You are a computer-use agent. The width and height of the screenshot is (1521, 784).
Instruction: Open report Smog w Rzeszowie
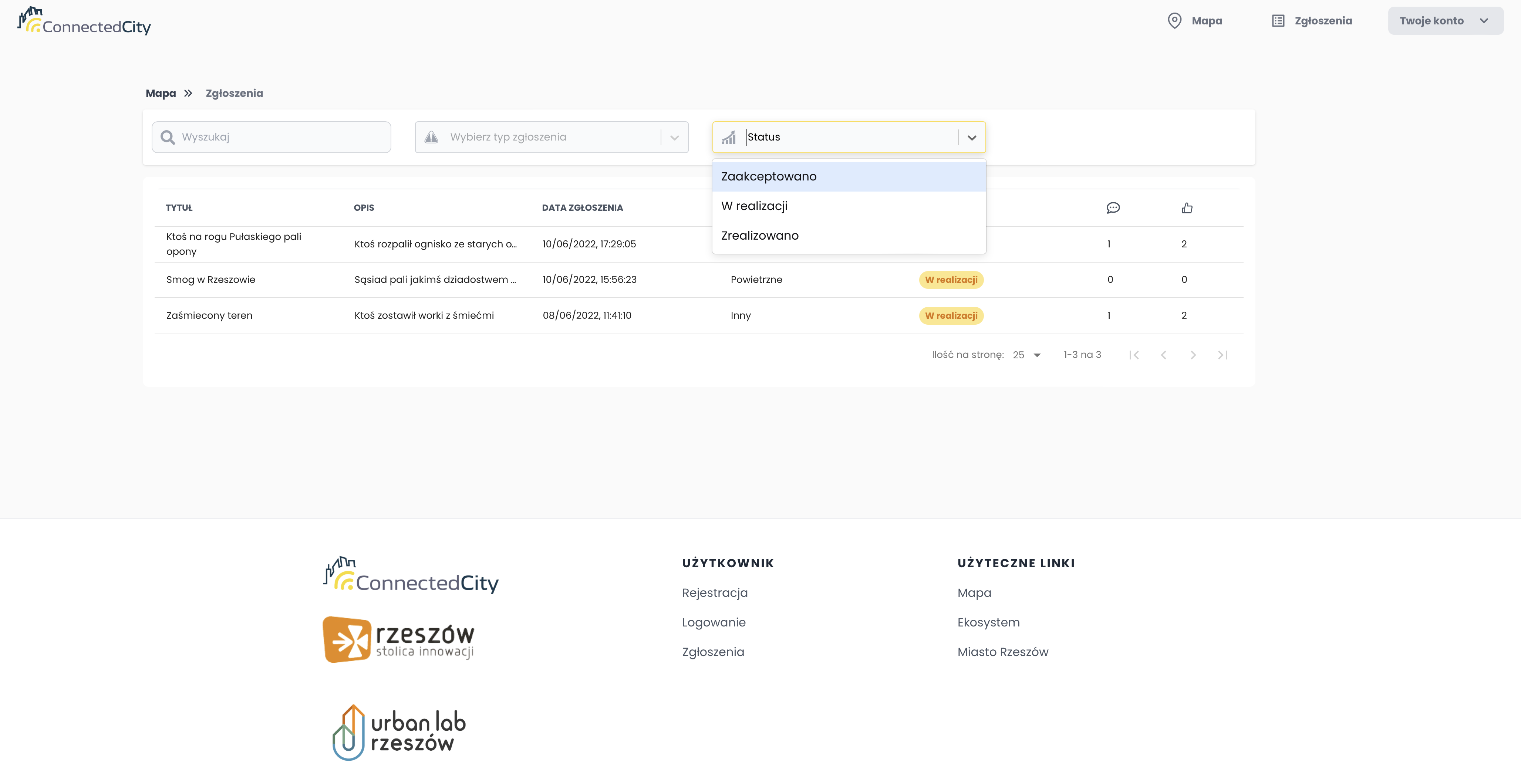pos(211,280)
